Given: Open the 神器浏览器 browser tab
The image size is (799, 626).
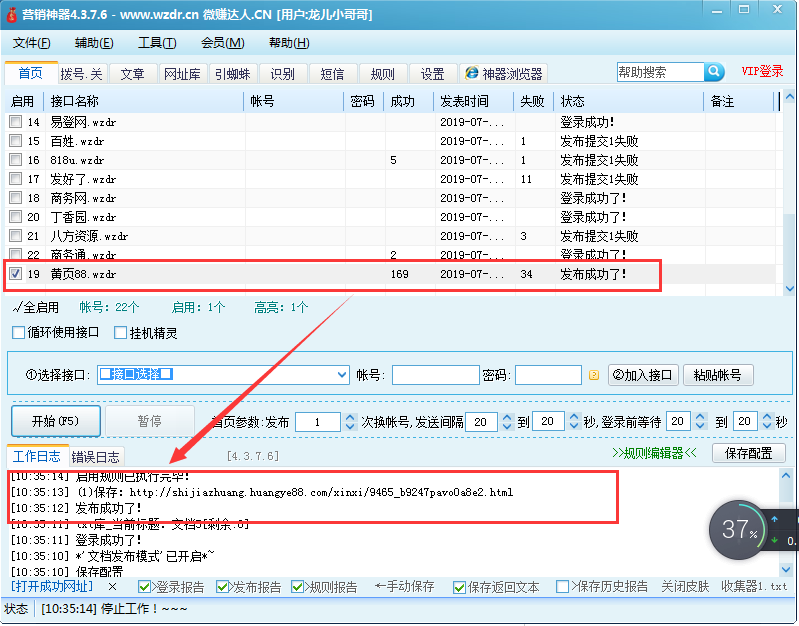Looking at the screenshot, I should click(503, 74).
